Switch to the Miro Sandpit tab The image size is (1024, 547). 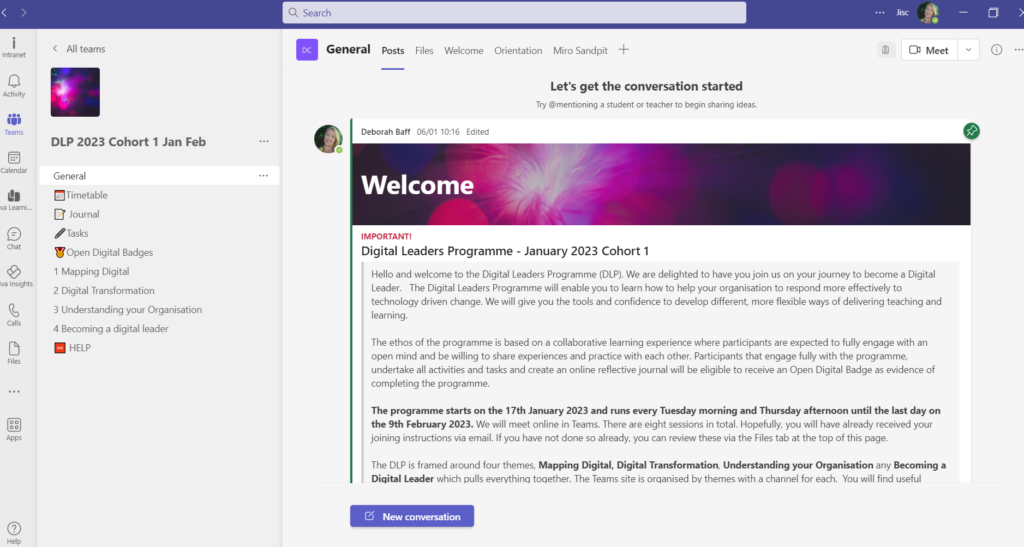(580, 50)
